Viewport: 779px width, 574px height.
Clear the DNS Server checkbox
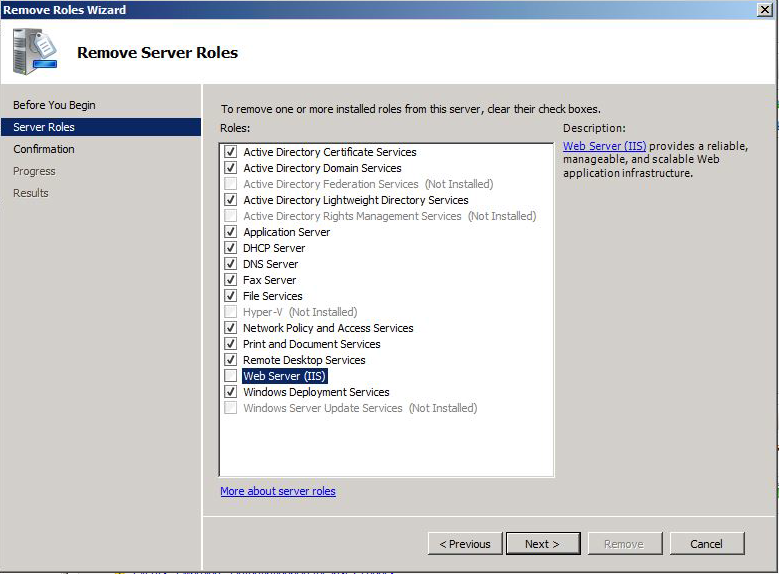tap(231, 264)
